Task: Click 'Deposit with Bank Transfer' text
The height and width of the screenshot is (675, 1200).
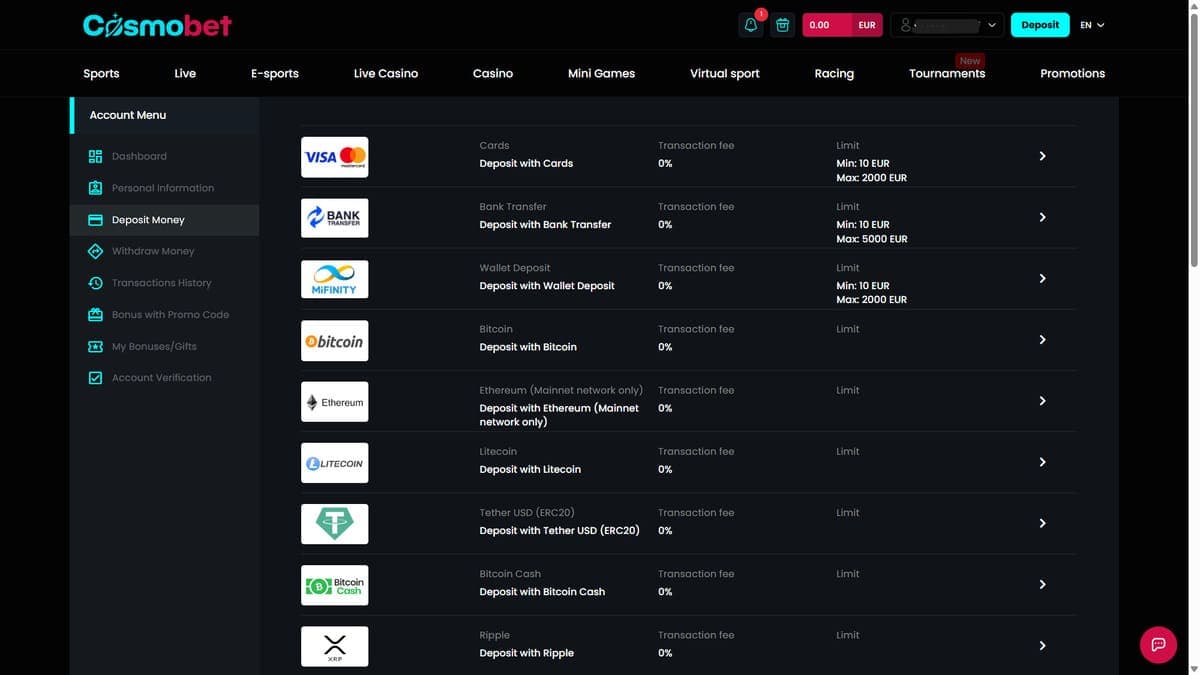Action: pos(545,224)
